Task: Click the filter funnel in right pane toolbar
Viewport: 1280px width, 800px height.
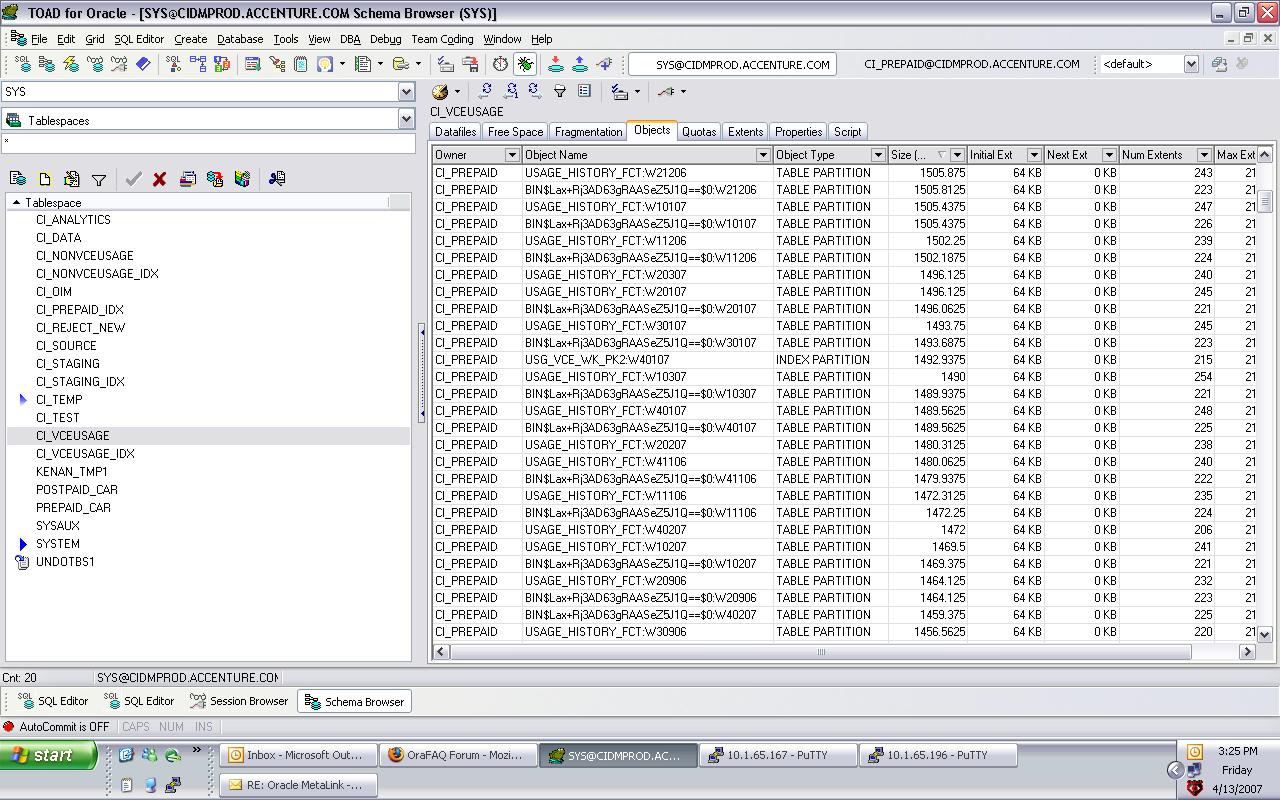Action: tap(560, 91)
